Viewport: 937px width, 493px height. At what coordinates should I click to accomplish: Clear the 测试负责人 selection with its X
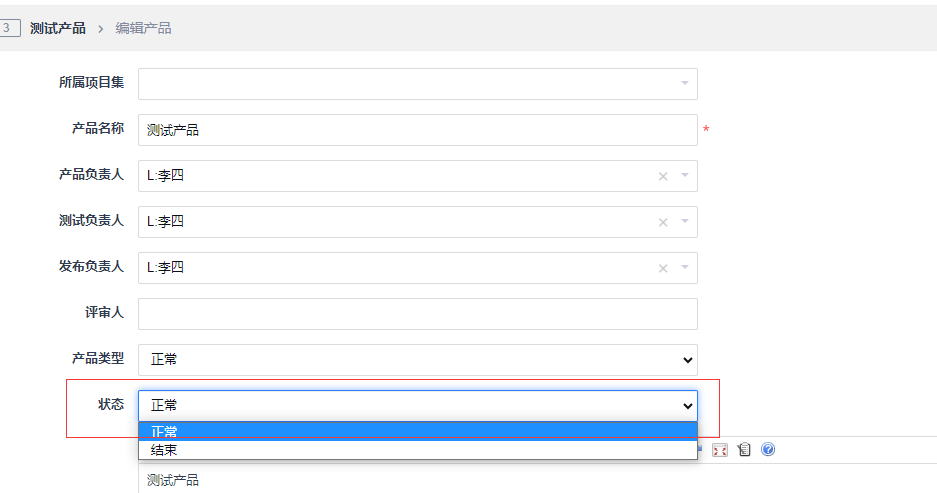[663, 222]
